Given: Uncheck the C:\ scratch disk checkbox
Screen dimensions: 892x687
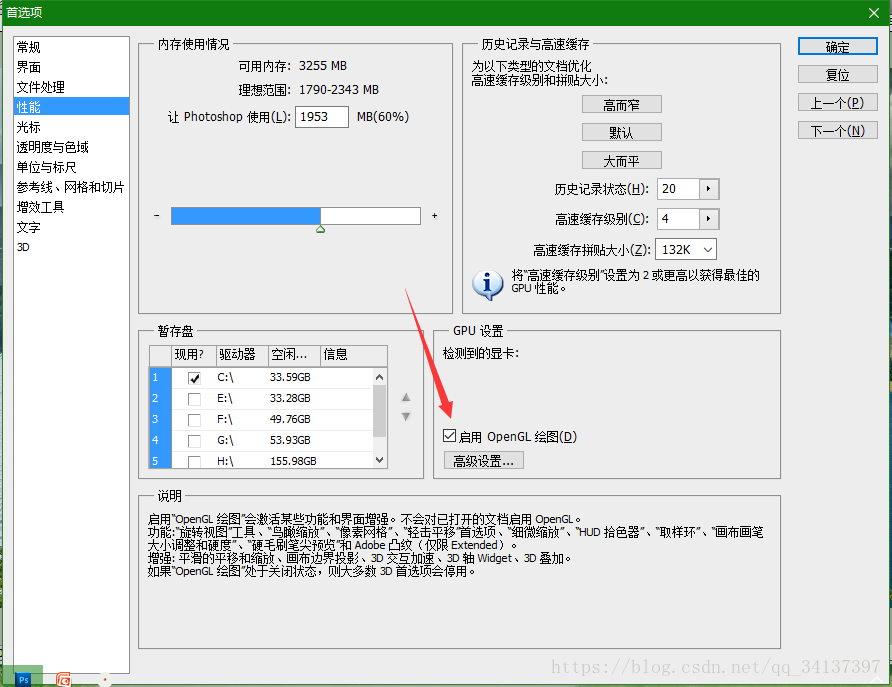Looking at the screenshot, I should pyautogui.click(x=194, y=378).
